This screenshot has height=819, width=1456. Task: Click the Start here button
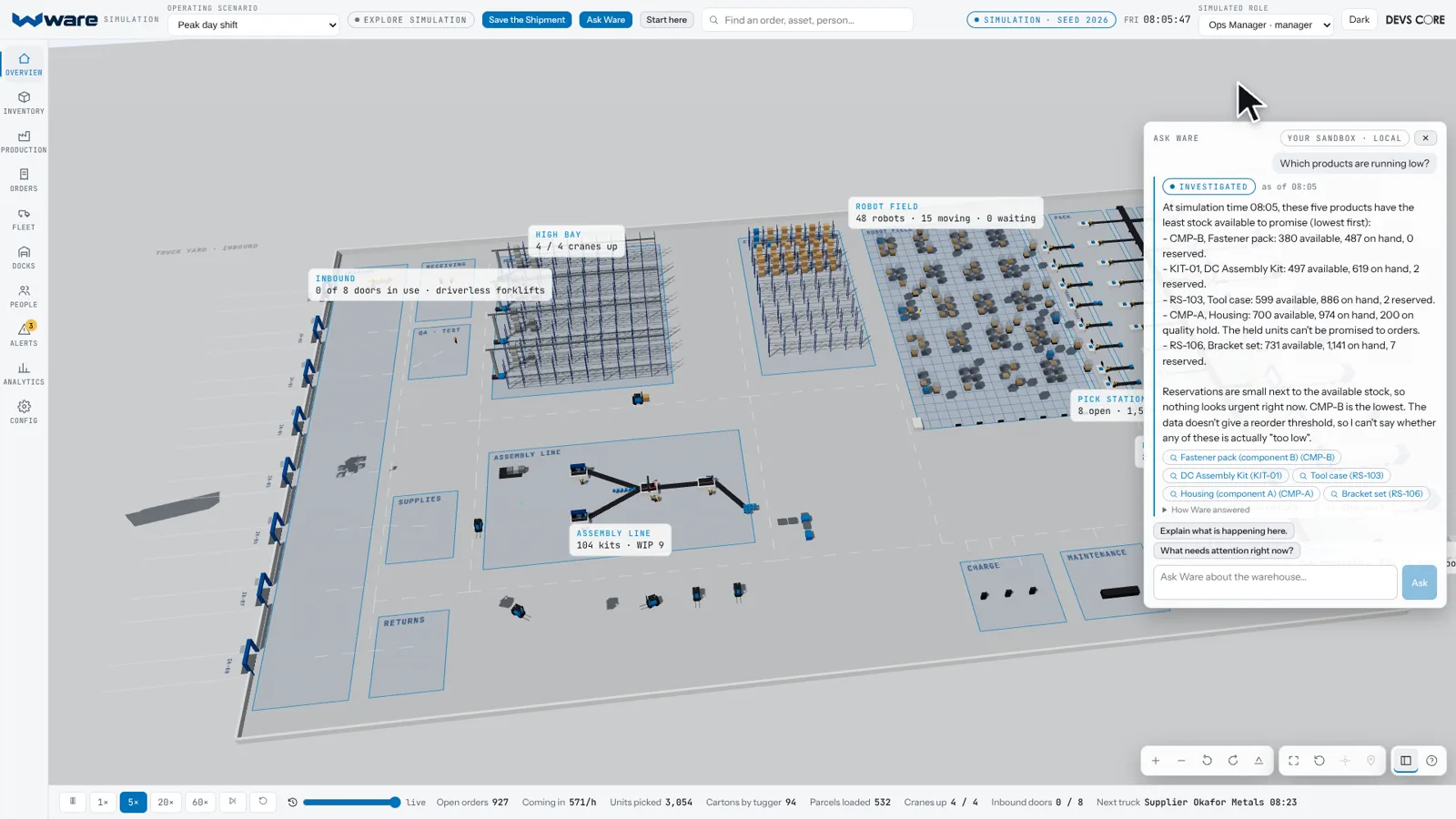pos(666,20)
